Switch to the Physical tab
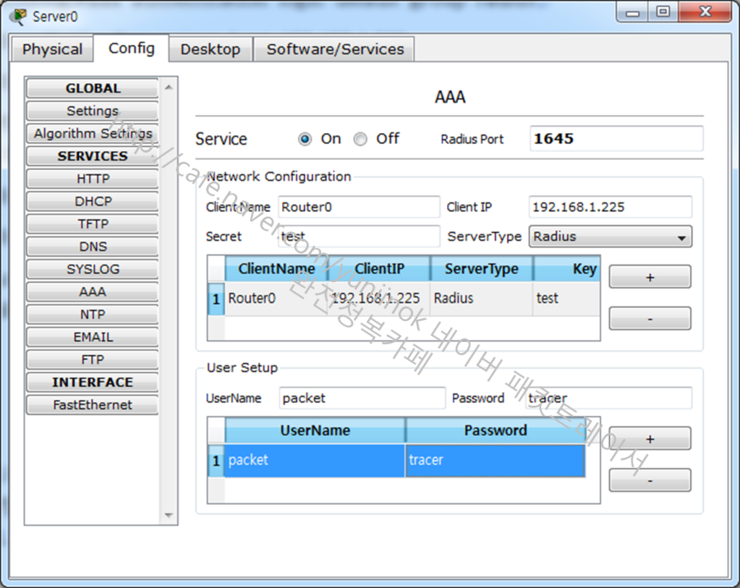Screen dimensions: 740x588 click(x=52, y=49)
